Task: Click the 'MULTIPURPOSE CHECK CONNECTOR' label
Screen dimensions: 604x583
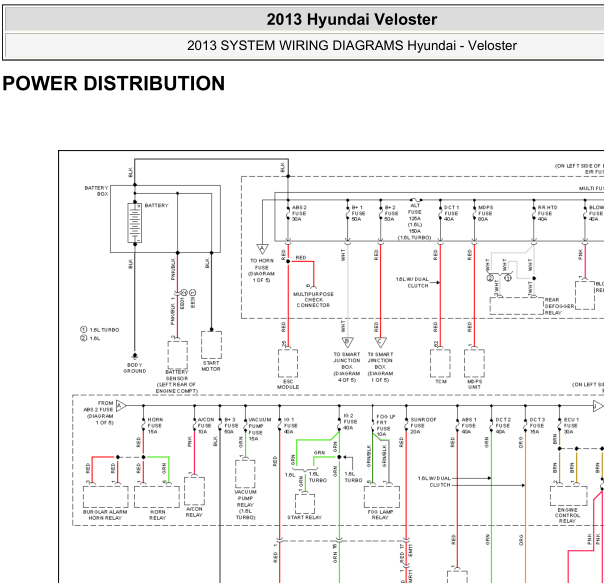Action: (x=313, y=299)
